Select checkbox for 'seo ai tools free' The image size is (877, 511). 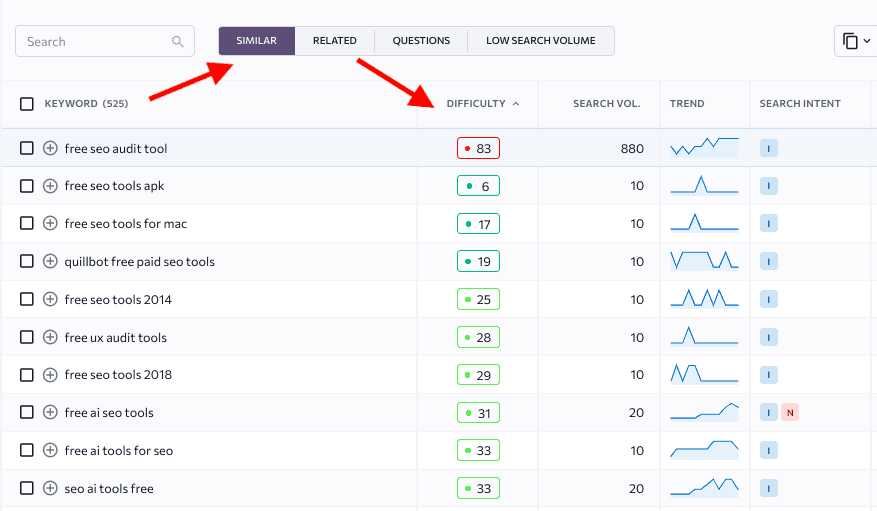[x=27, y=489]
